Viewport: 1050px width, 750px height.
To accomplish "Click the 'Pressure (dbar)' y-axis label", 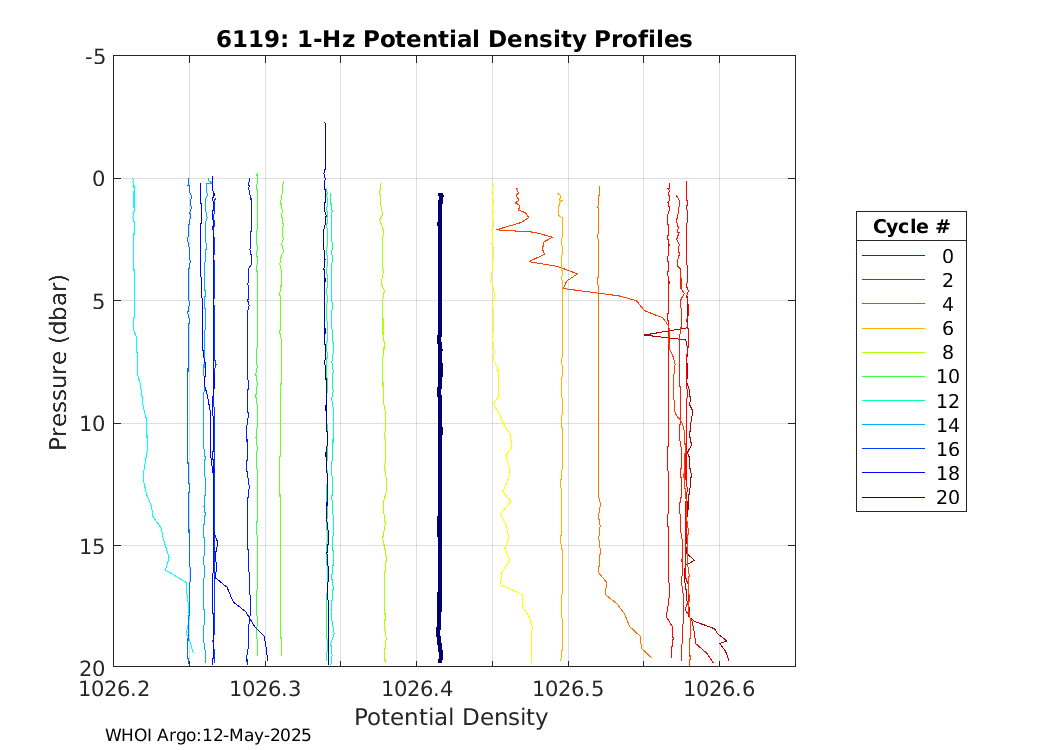I will 59,361.
